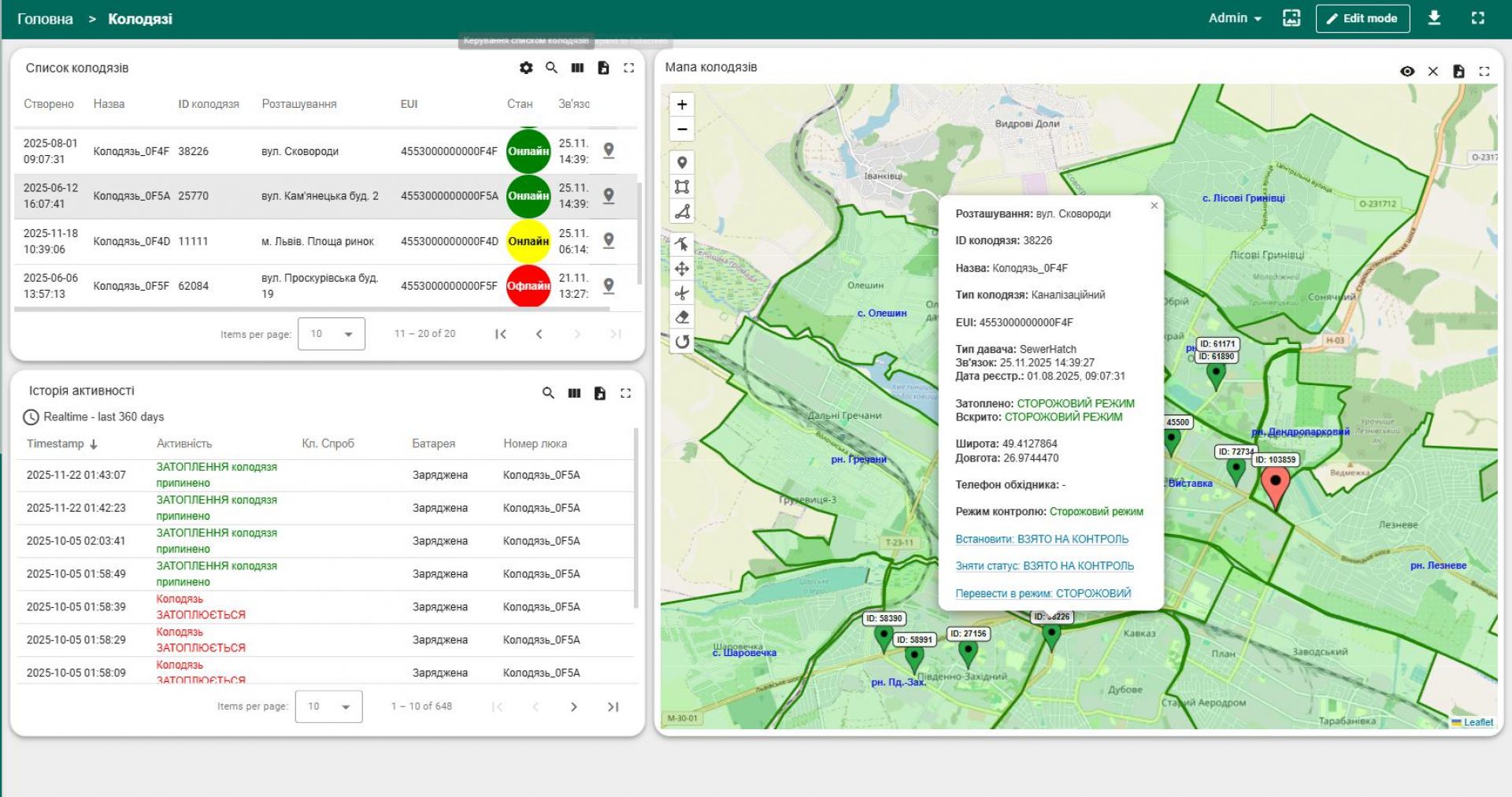Select the eraser tool on map toolbar

point(682,317)
